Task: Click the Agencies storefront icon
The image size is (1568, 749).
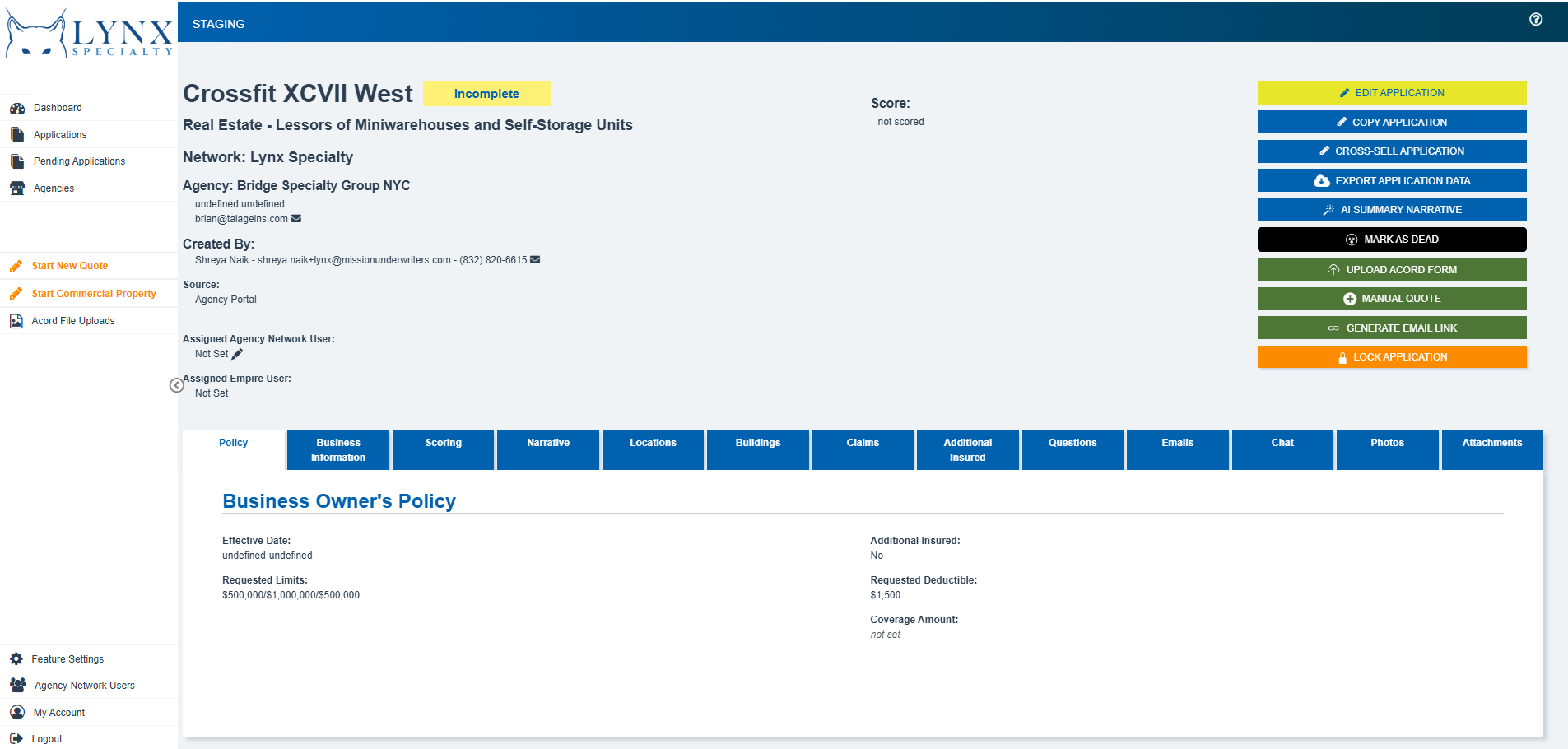Action: 17,188
